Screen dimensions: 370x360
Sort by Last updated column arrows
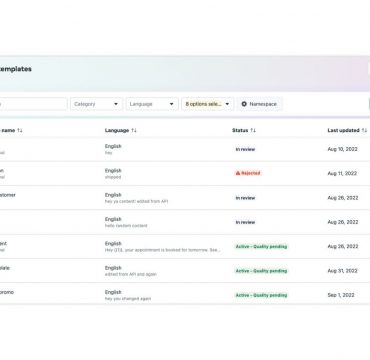pyautogui.click(x=364, y=130)
